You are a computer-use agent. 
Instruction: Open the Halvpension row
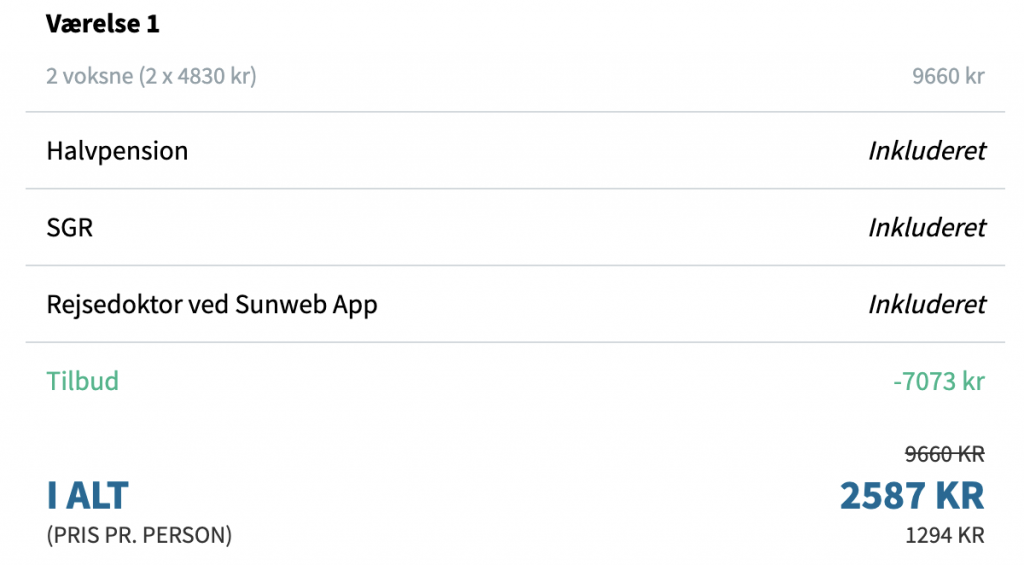[515, 151]
